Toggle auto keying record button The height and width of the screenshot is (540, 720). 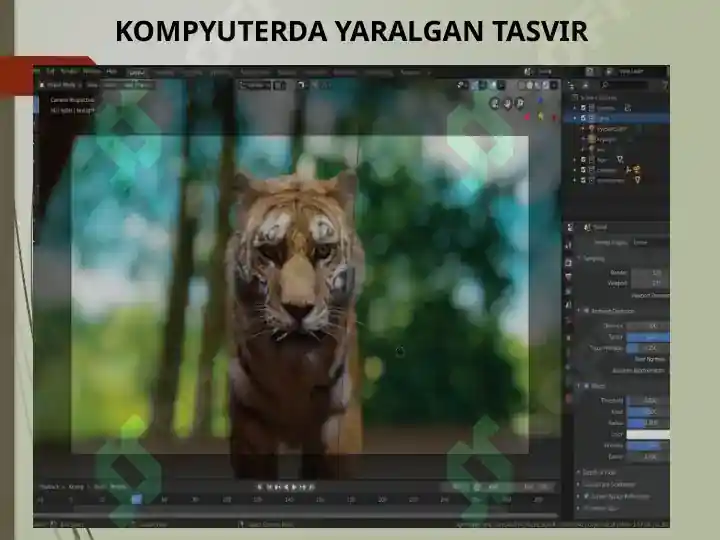click(260, 487)
